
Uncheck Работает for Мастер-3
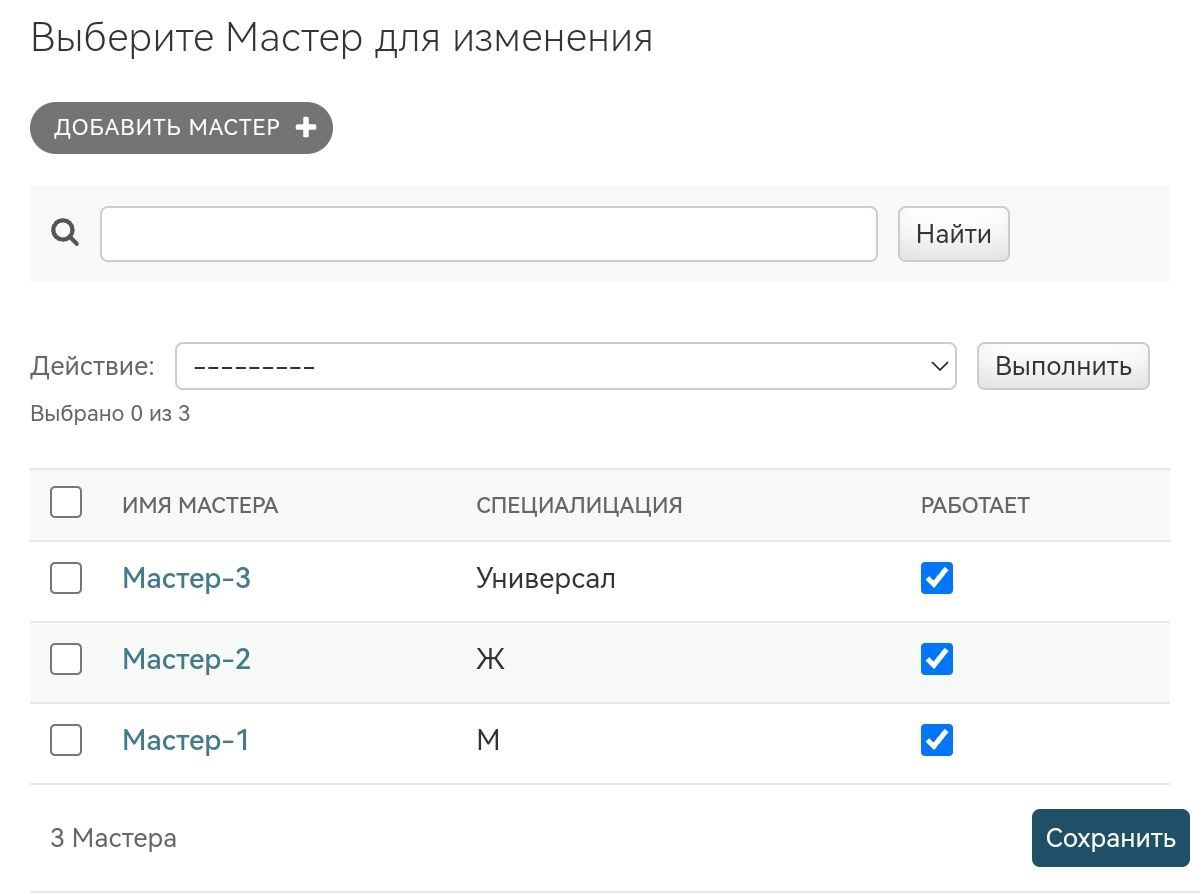(937, 578)
